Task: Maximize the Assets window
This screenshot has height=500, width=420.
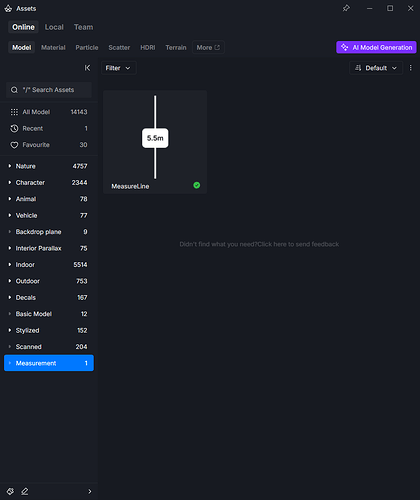Action: click(390, 8)
